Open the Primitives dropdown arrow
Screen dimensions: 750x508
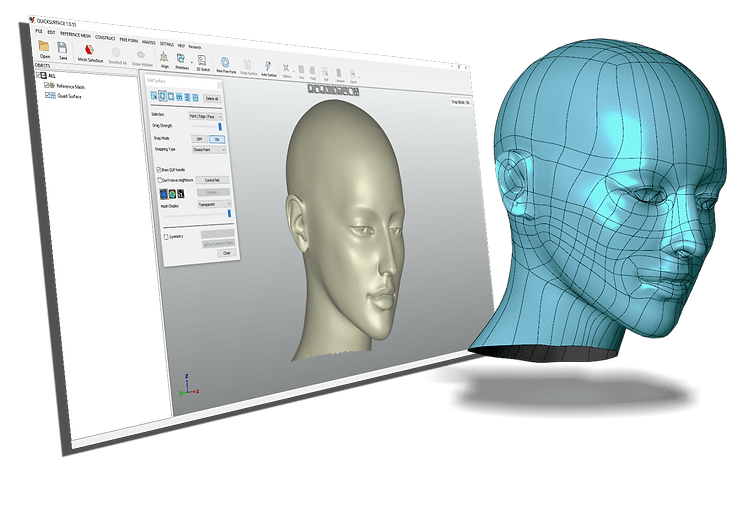point(192,62)
